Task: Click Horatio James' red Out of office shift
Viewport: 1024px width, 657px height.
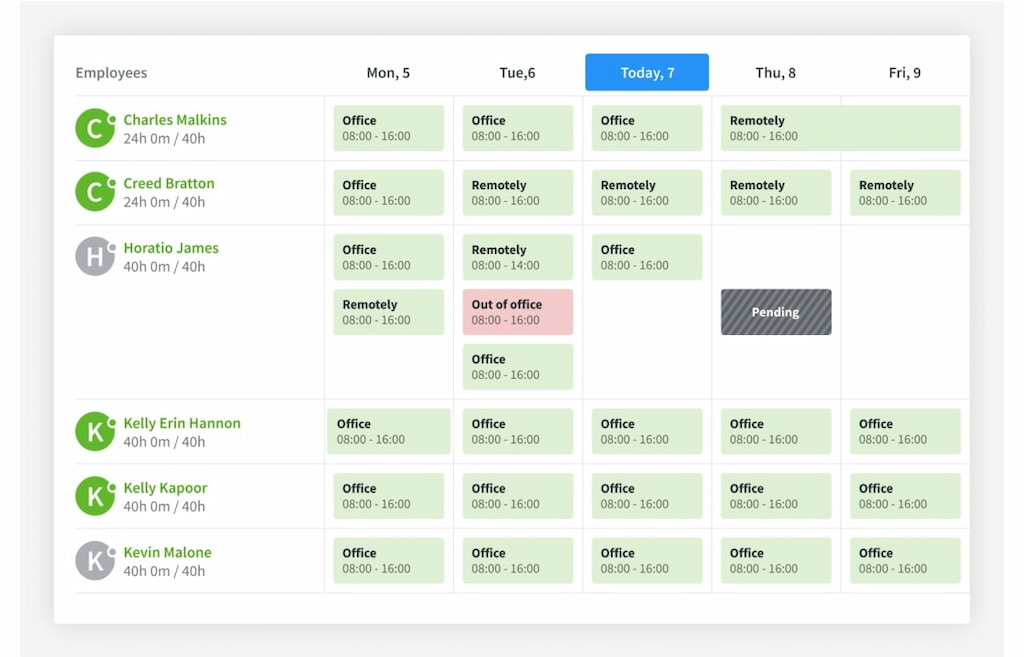Action: 517,312
